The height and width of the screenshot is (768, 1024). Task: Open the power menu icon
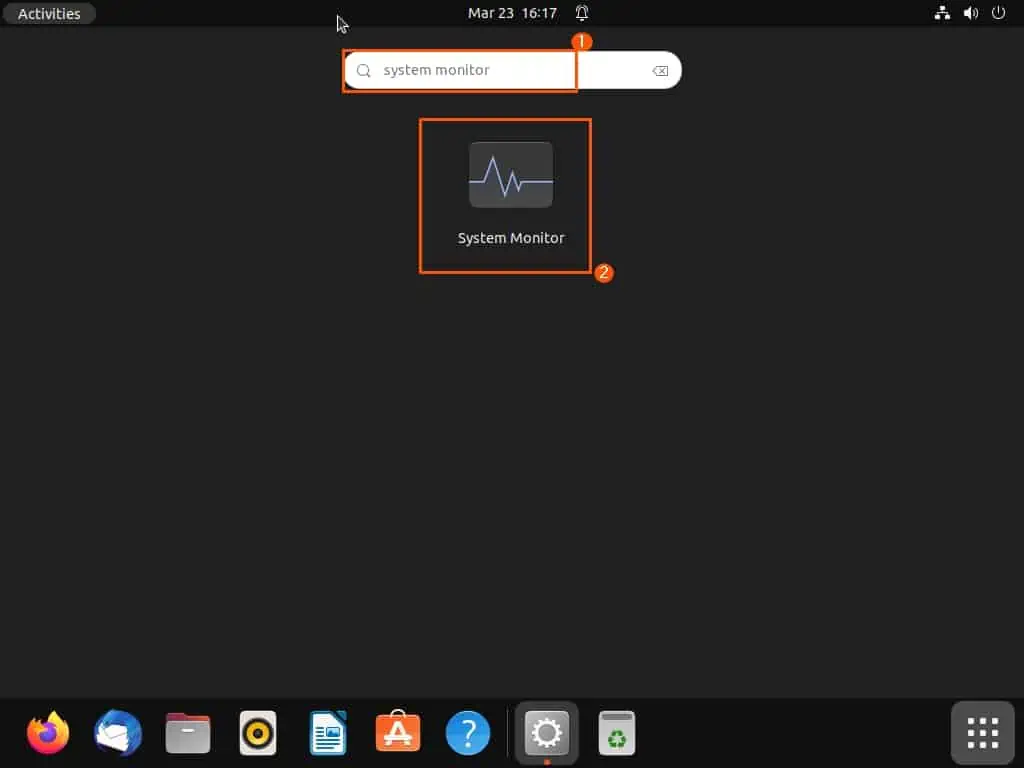pos(998,14)
